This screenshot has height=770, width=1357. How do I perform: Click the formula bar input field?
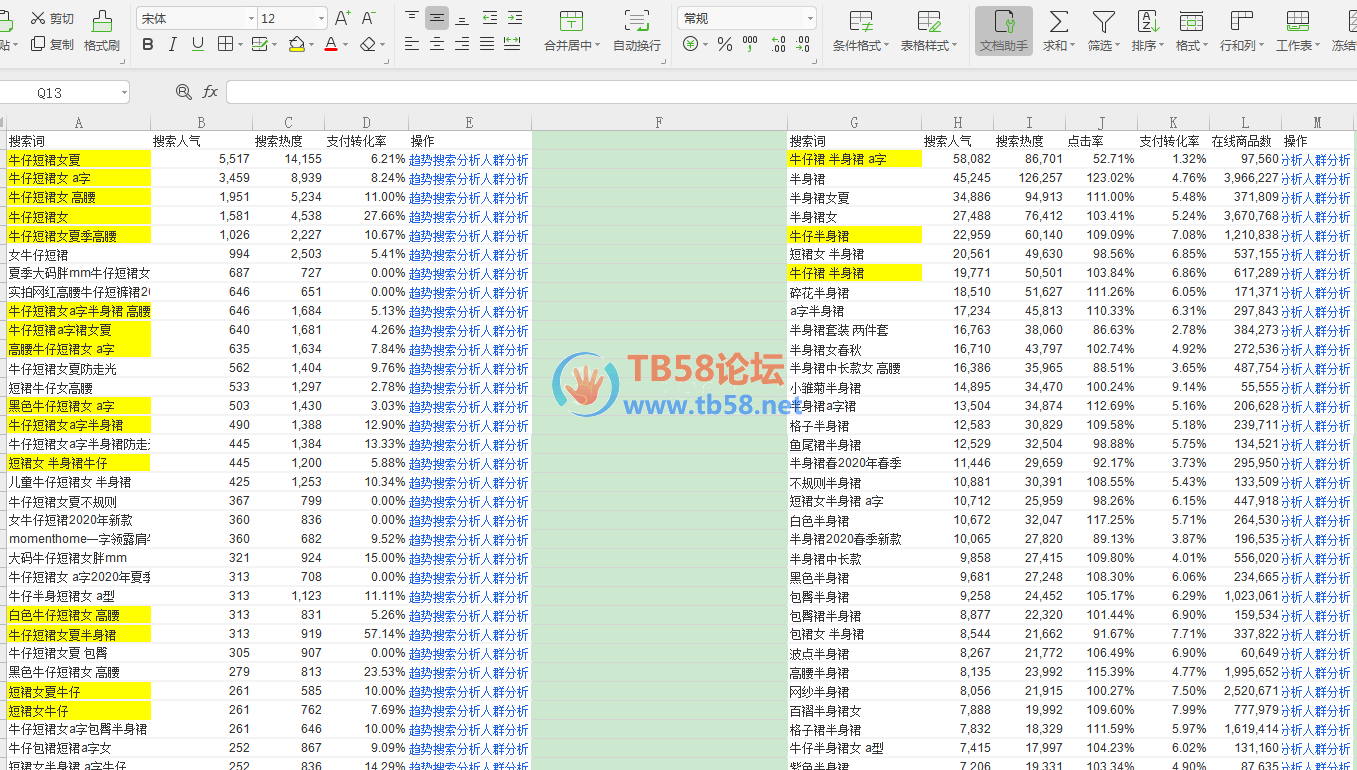coord(780,92)
